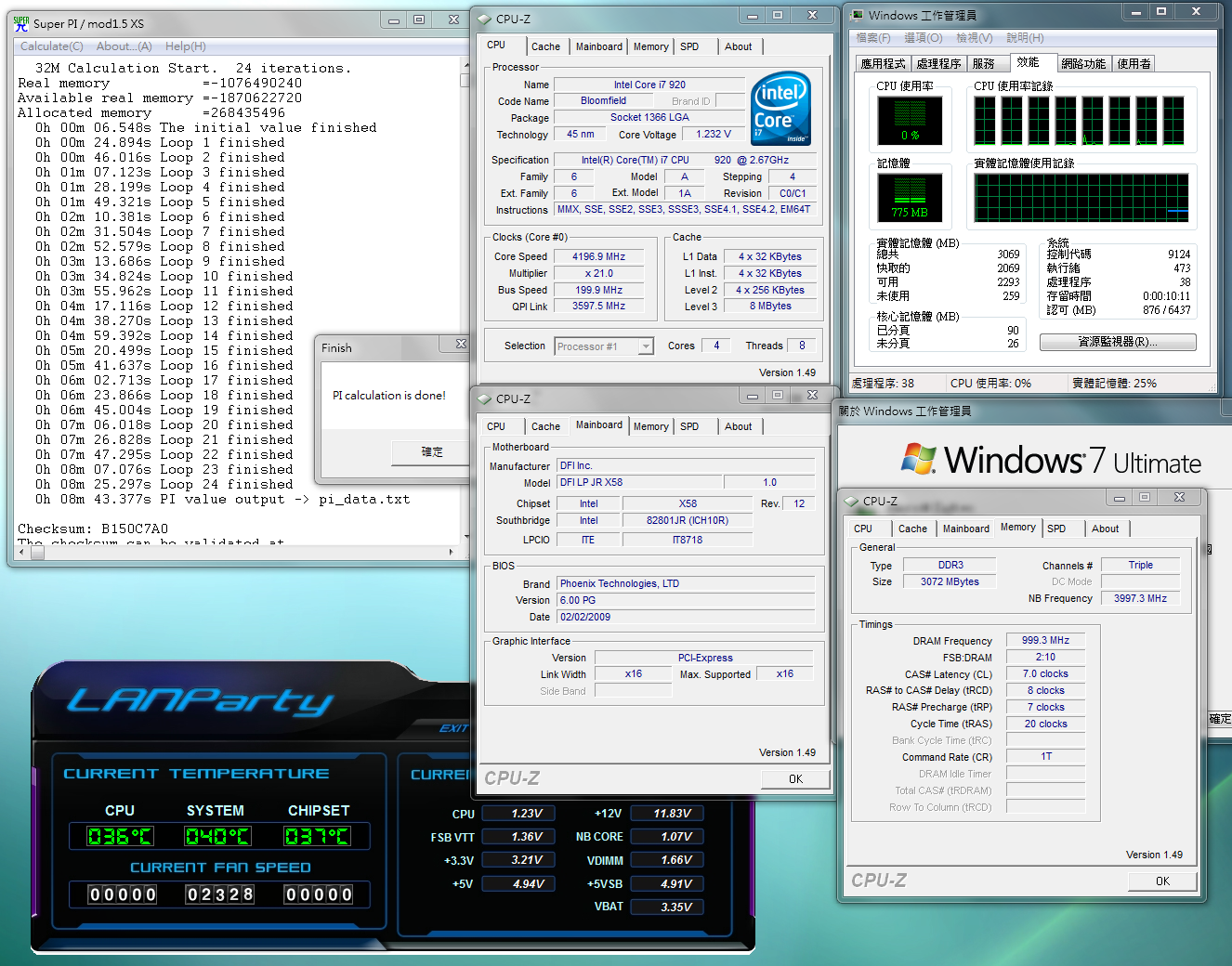
Task: Open the 檔案(F) menu in Task Manager
Action: pos(873,38)
